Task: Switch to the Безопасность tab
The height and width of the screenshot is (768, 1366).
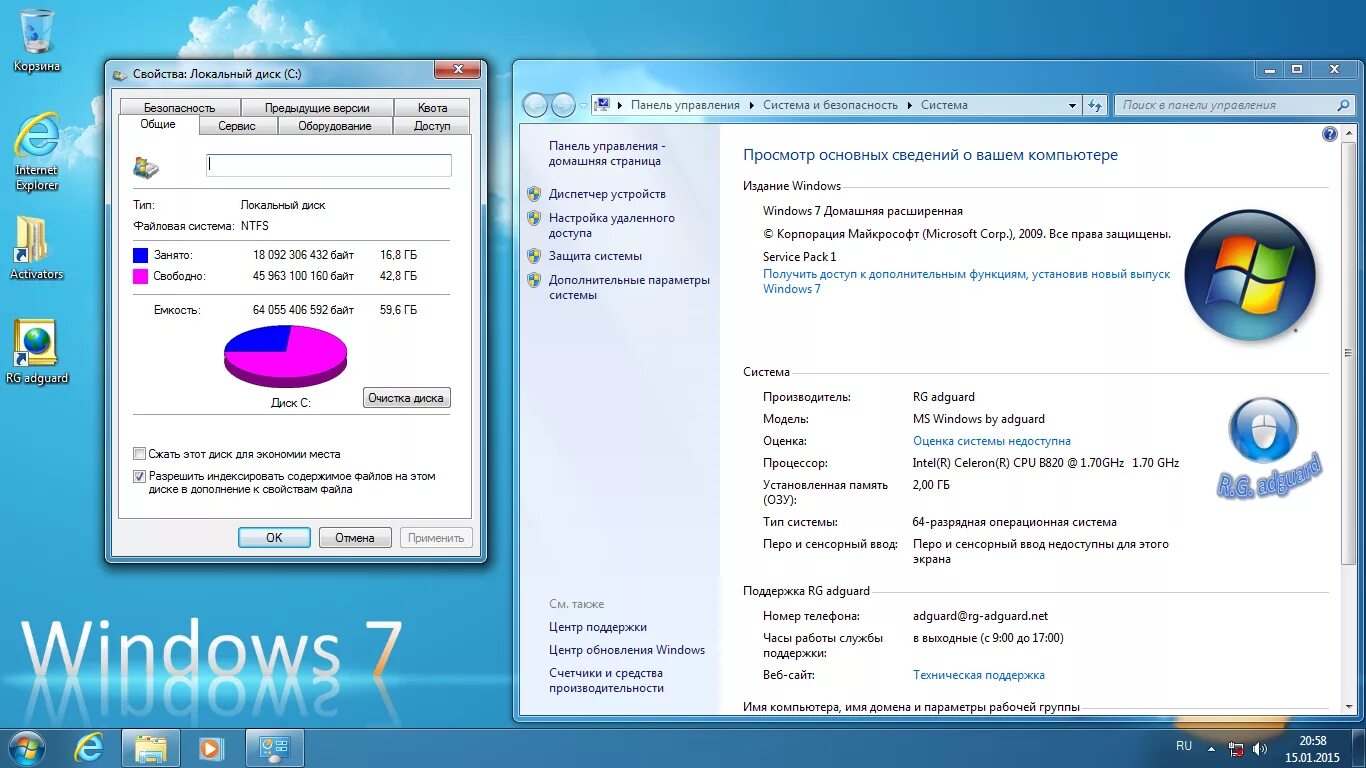Action: click(x=180, y=108)
